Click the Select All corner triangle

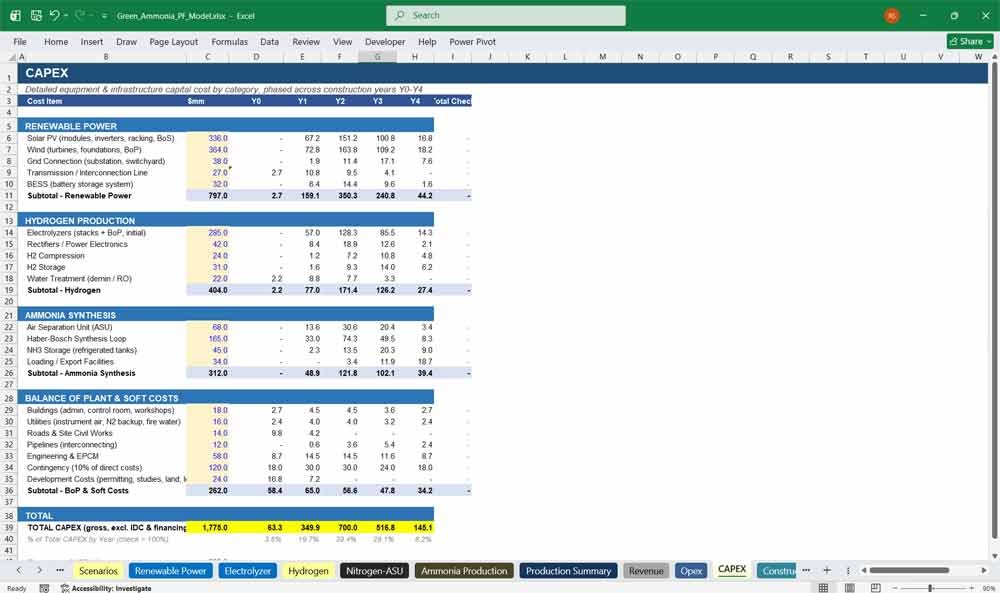pos(11,57)
